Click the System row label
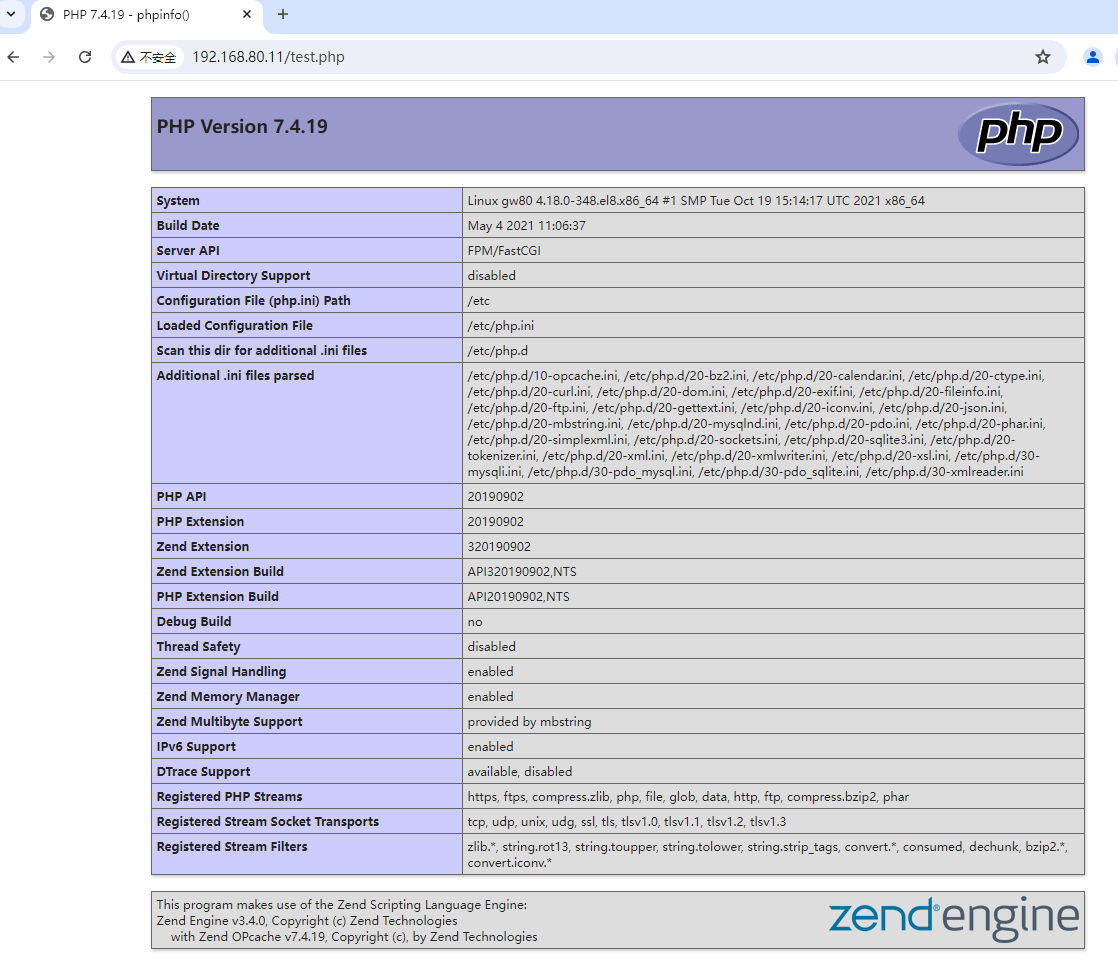 (178, 201)
